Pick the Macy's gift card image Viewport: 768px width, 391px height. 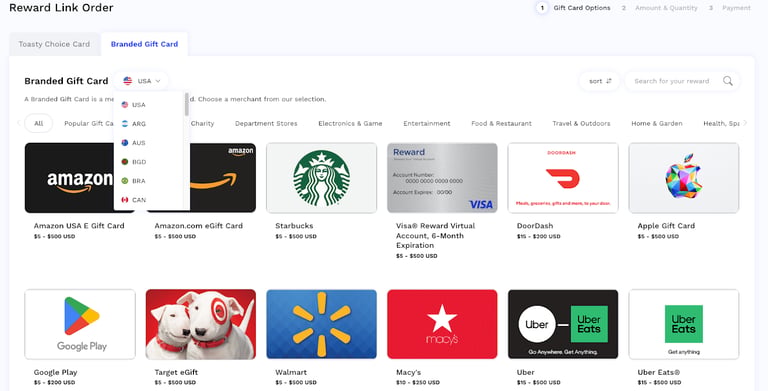point(442,324)
